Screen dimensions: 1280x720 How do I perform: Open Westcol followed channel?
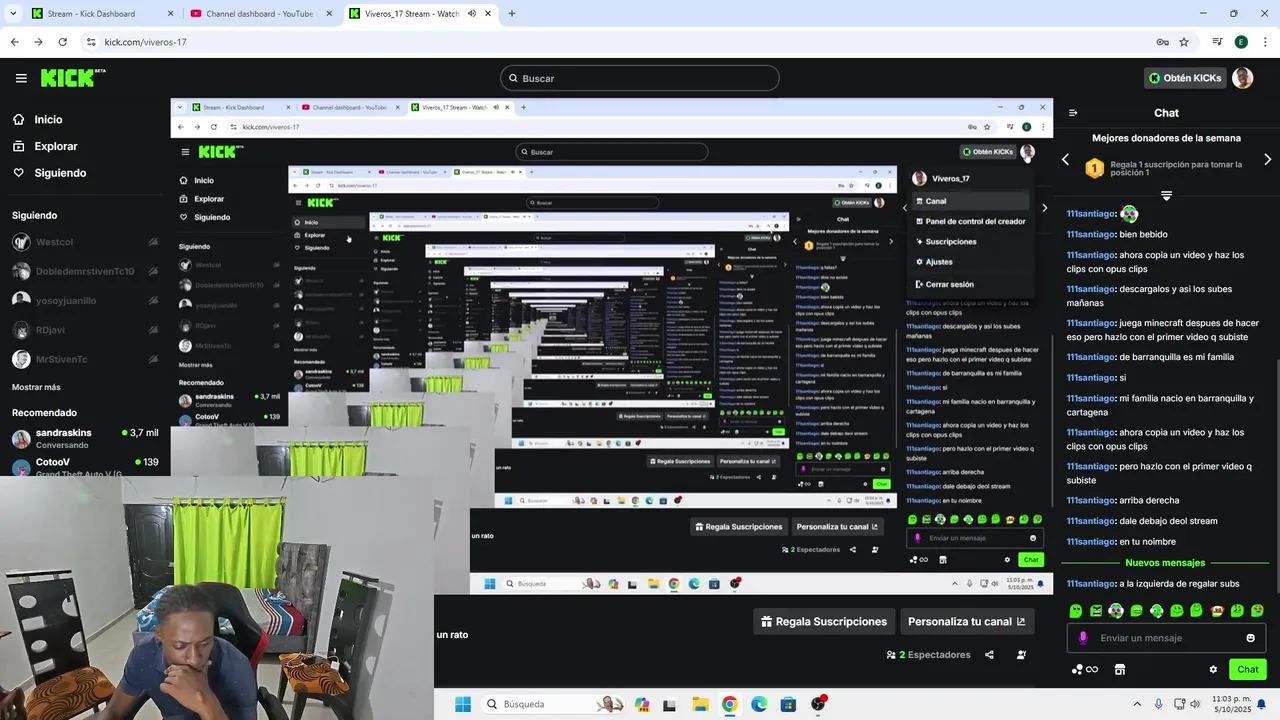[85, 242]
